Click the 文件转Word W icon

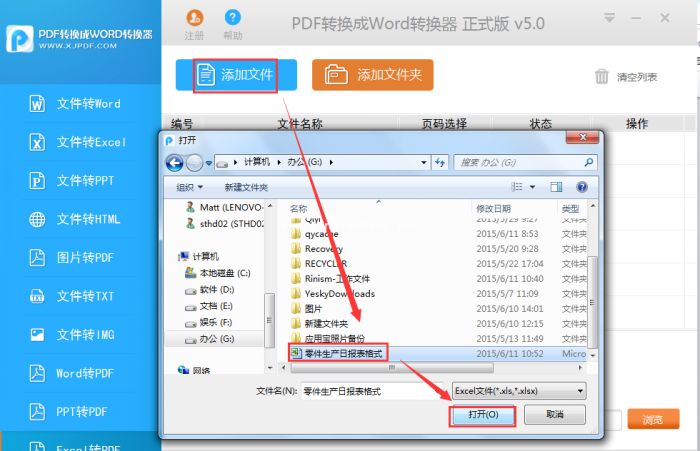37,104
